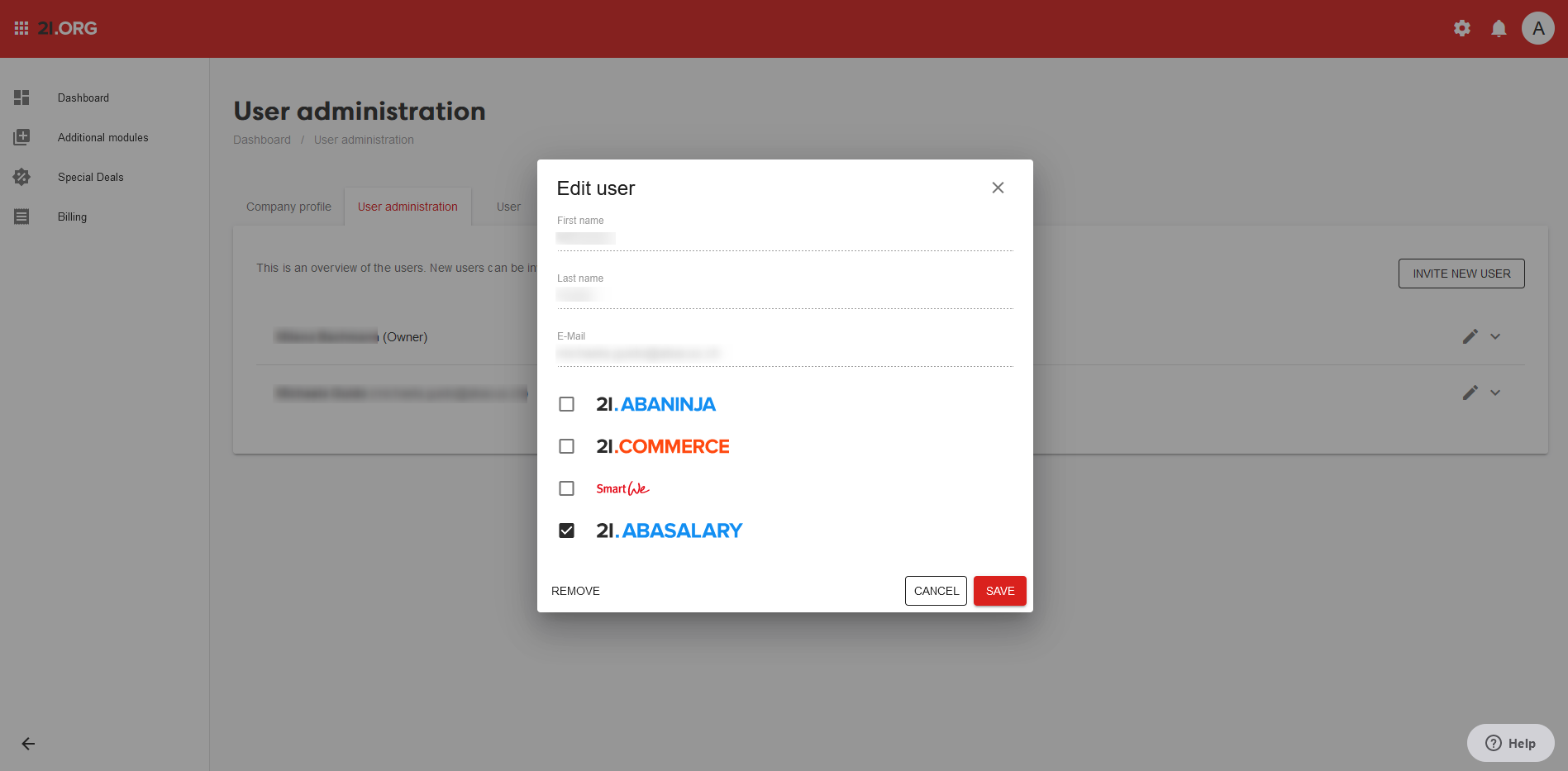Screen dimensions: 1568x771
Task: Uncheck the 21.ABASALARY checkbox
Action: [566, 531]
